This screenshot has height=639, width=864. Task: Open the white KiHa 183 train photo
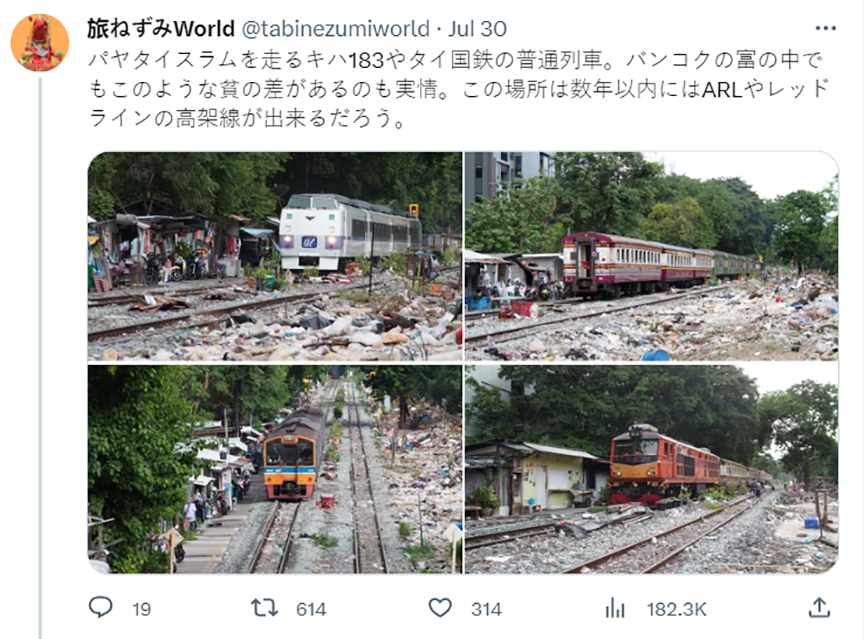coord(274,256)
